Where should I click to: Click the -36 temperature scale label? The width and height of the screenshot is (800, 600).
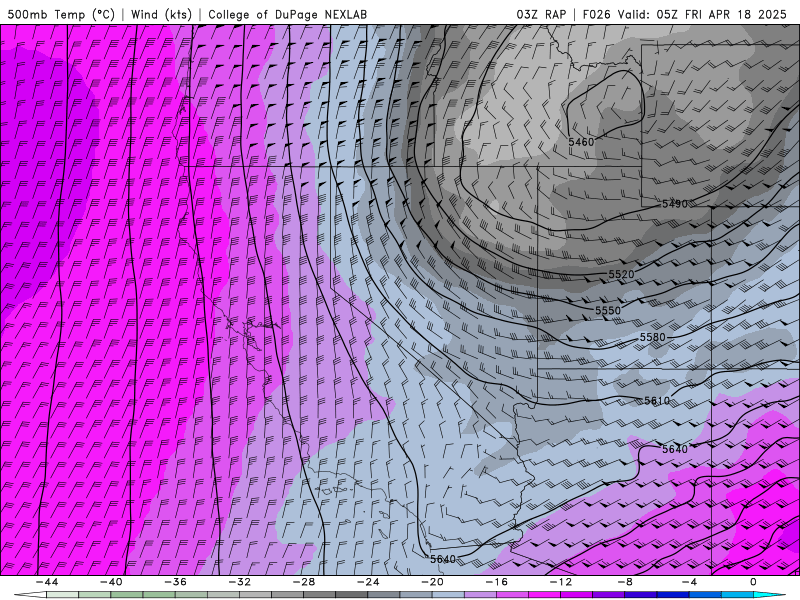pos(176,582)
